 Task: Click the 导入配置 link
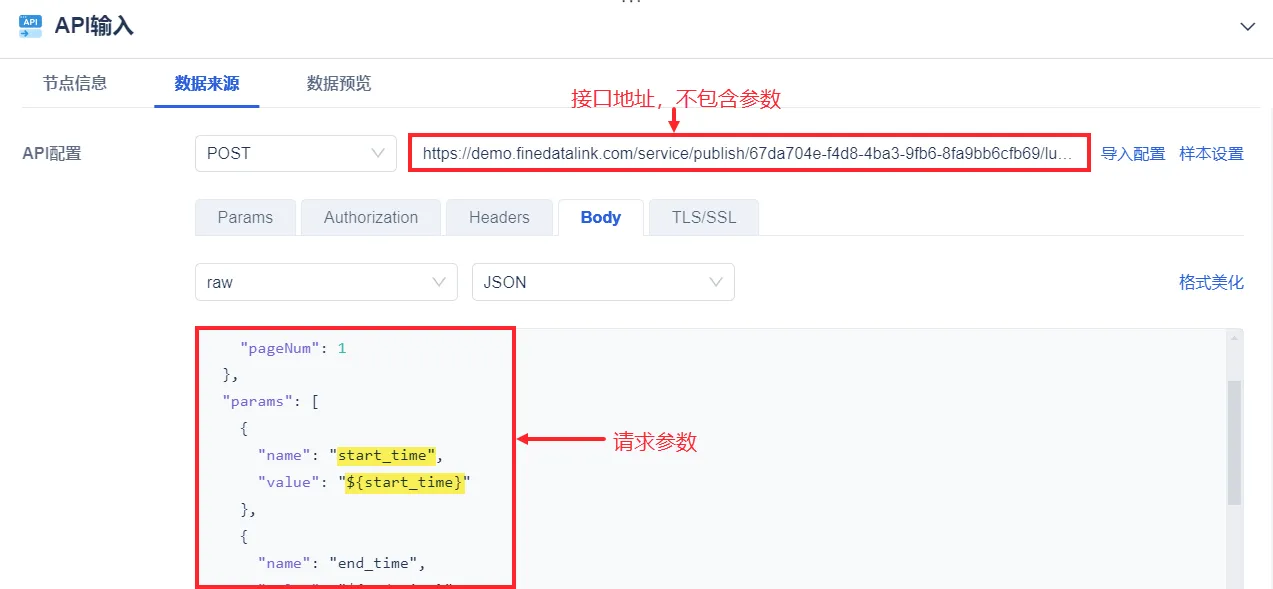(x=1133, y=154)
